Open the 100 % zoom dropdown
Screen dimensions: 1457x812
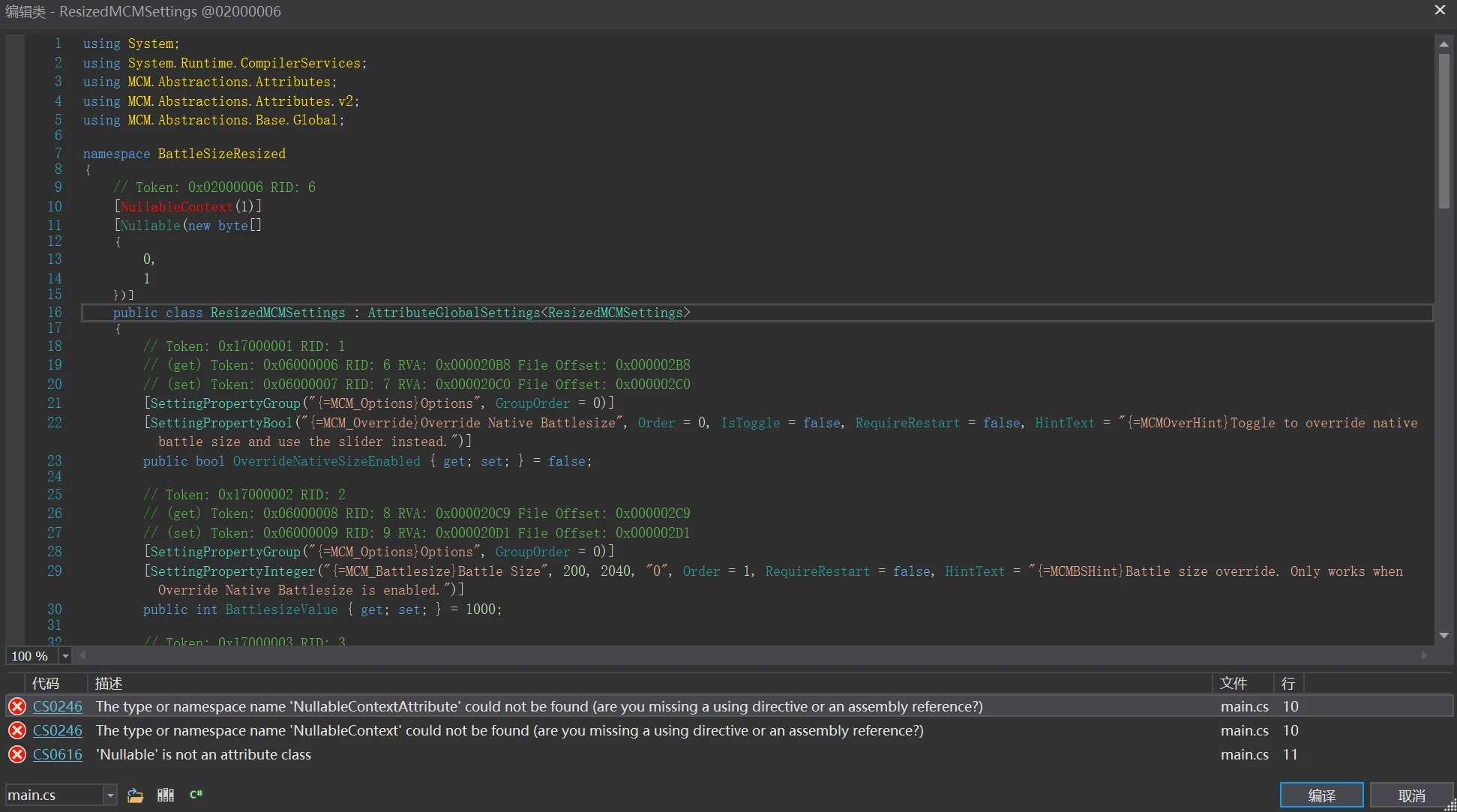65,656
